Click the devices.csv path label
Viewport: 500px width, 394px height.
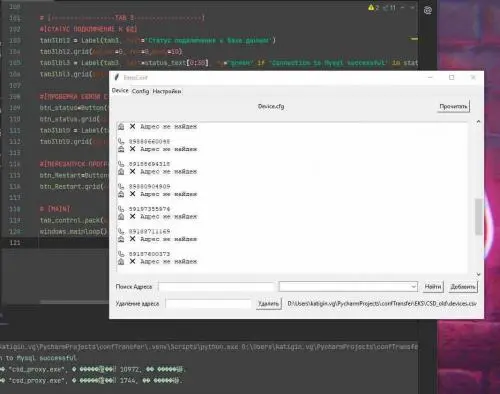pos(382,304)
